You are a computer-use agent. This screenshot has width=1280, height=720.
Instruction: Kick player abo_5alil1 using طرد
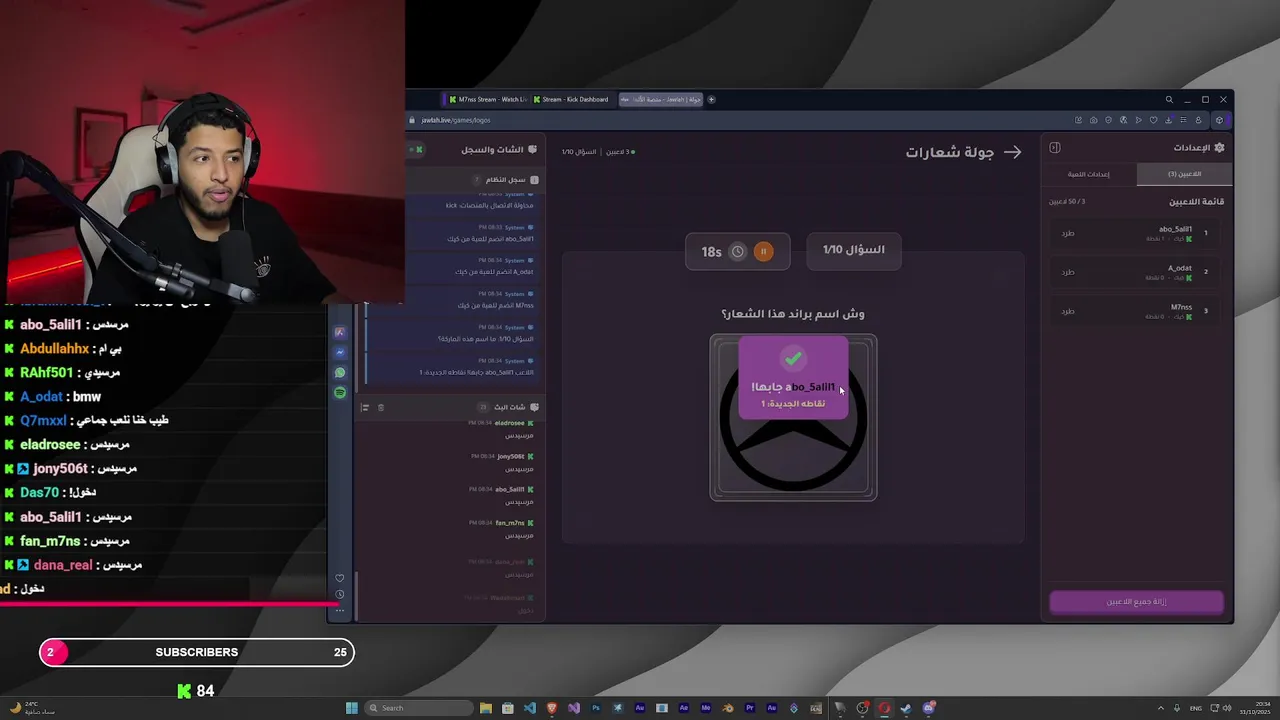pyautogui.click(x=1068, y=233)
